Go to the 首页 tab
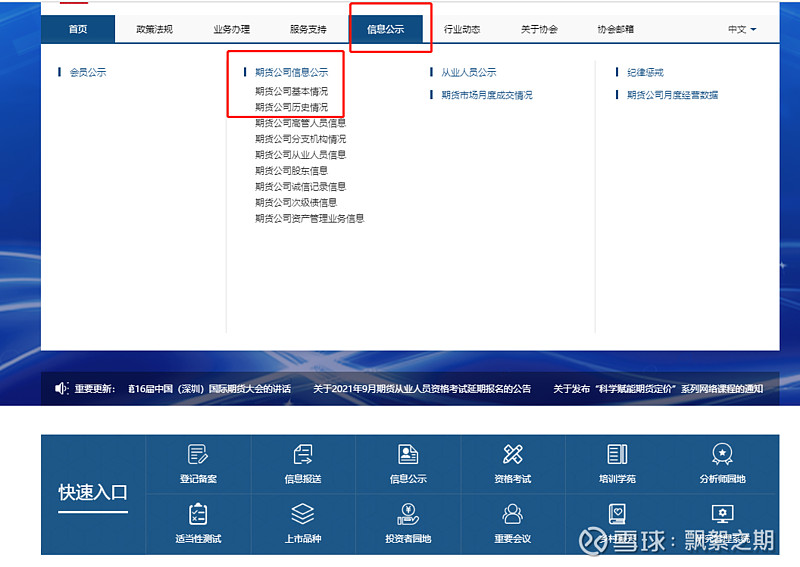800x567 pixels. coord(78,29)
